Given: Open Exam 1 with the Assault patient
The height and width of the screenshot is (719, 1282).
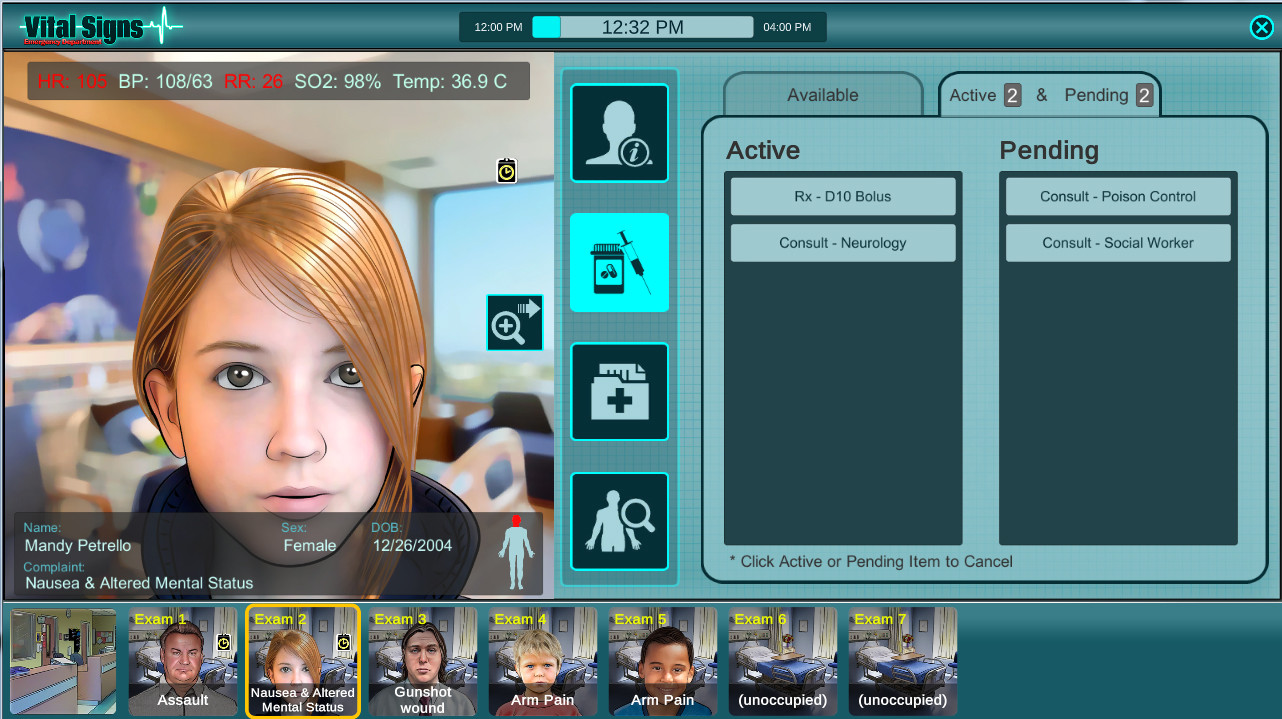Looking at the screenshot, I should (x=183, y=660).
